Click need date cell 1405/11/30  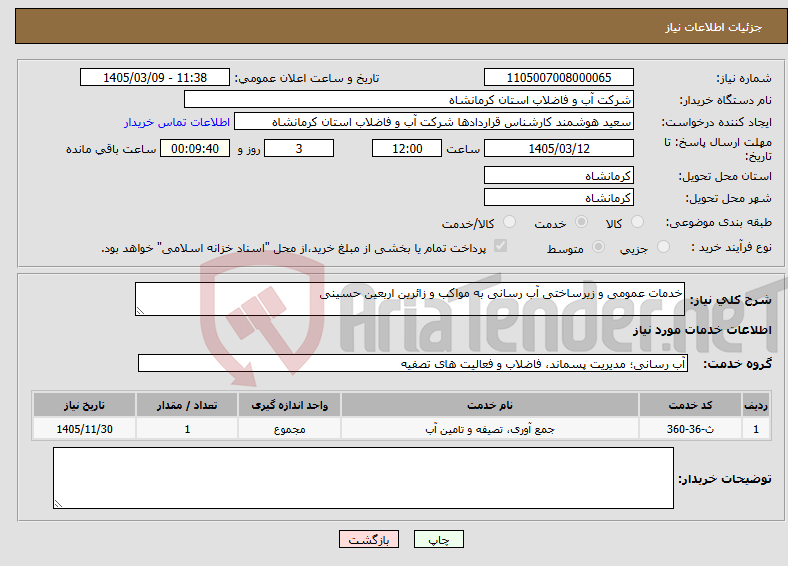click(84, 429)
